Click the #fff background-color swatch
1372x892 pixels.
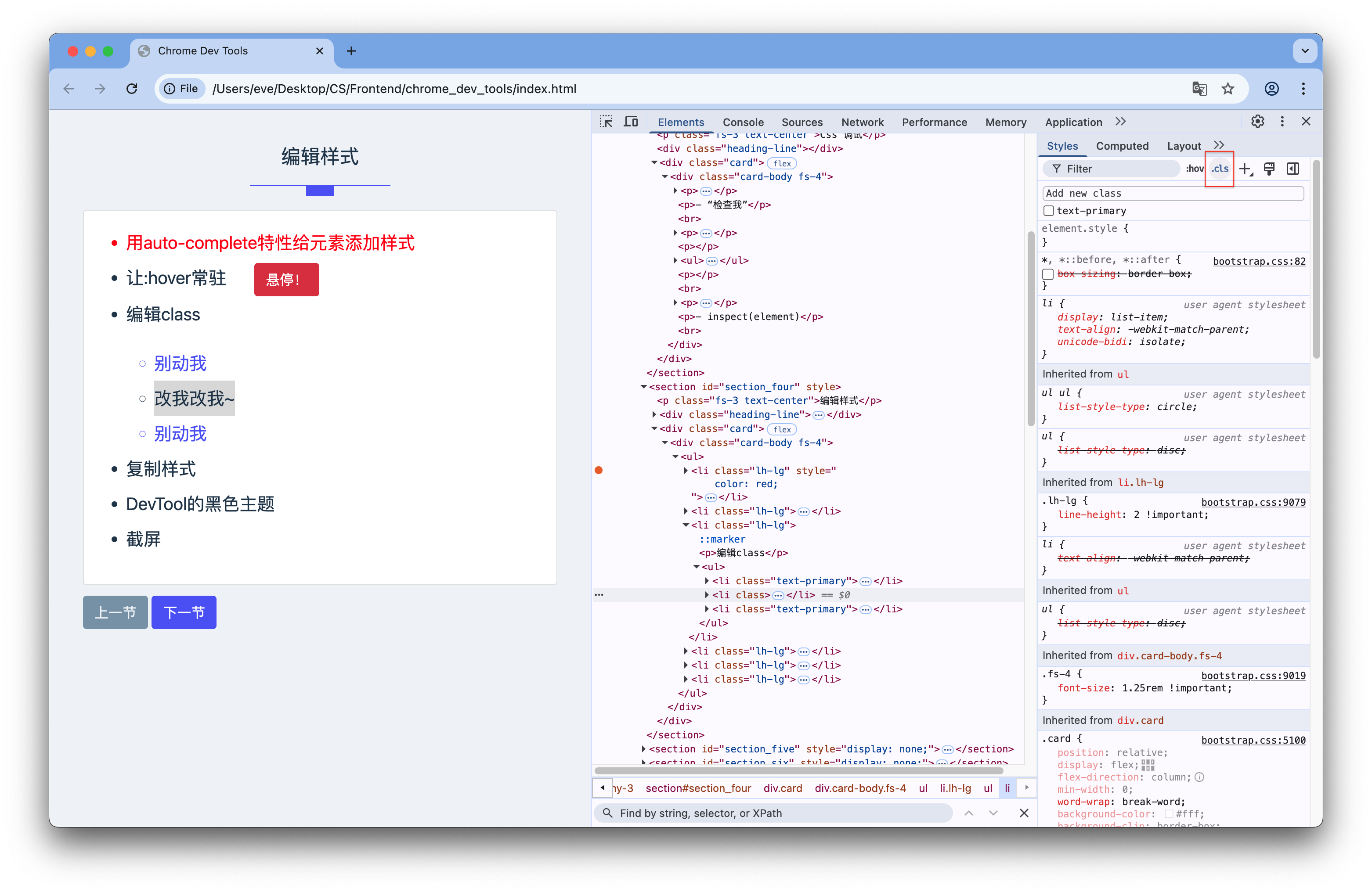[x=1169, y=813]
